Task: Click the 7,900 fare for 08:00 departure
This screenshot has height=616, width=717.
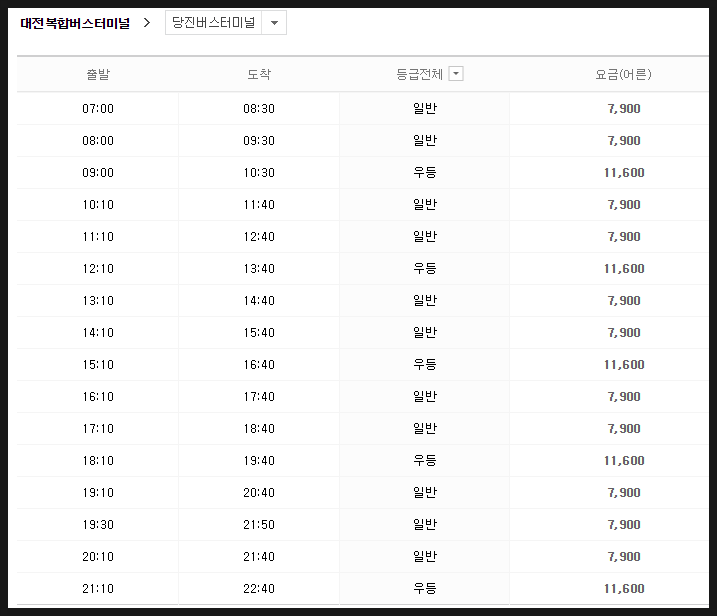Action: pyautogui.click(x=624, y=140)
